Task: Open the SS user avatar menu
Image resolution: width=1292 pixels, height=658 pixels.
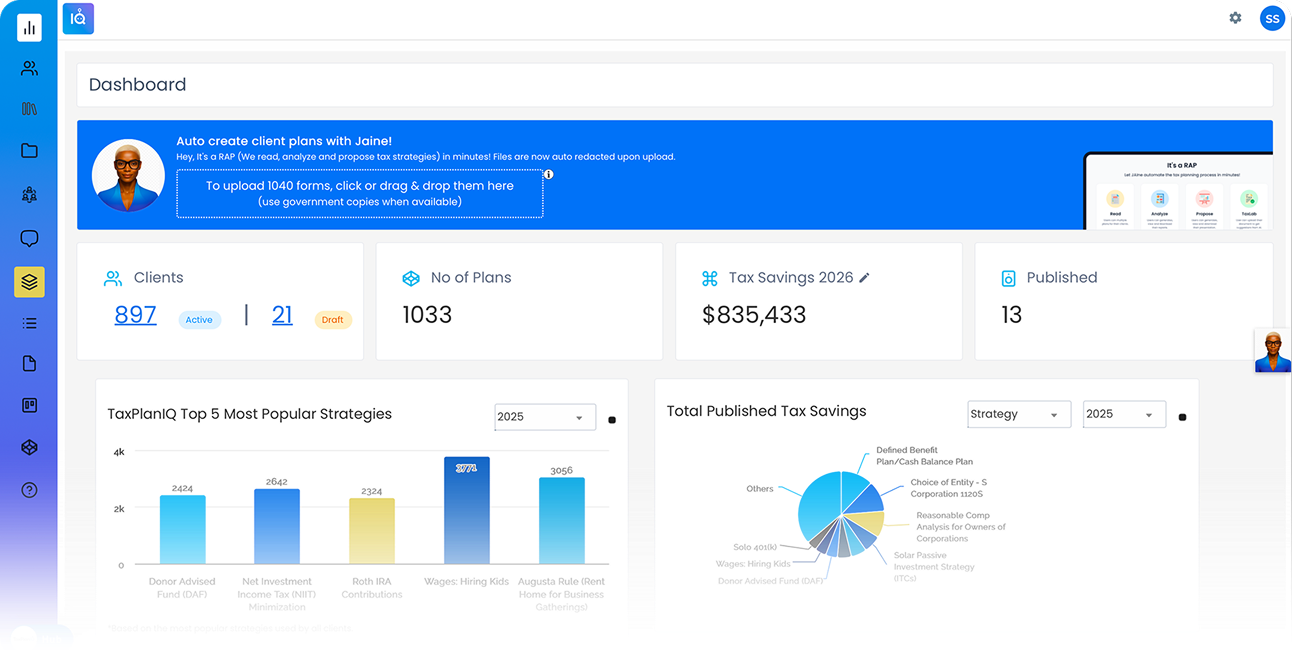Action: pos(1272,18)
